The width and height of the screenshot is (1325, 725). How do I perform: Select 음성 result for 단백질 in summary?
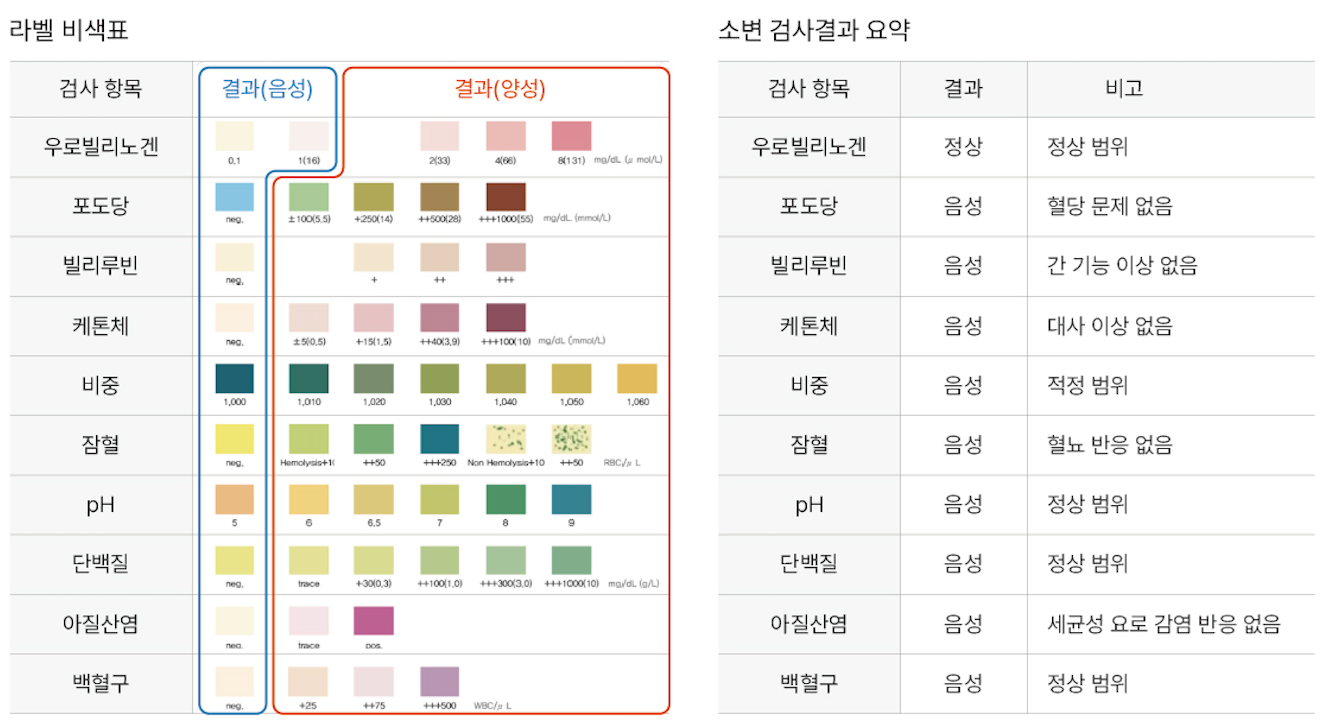coord(964,564)
